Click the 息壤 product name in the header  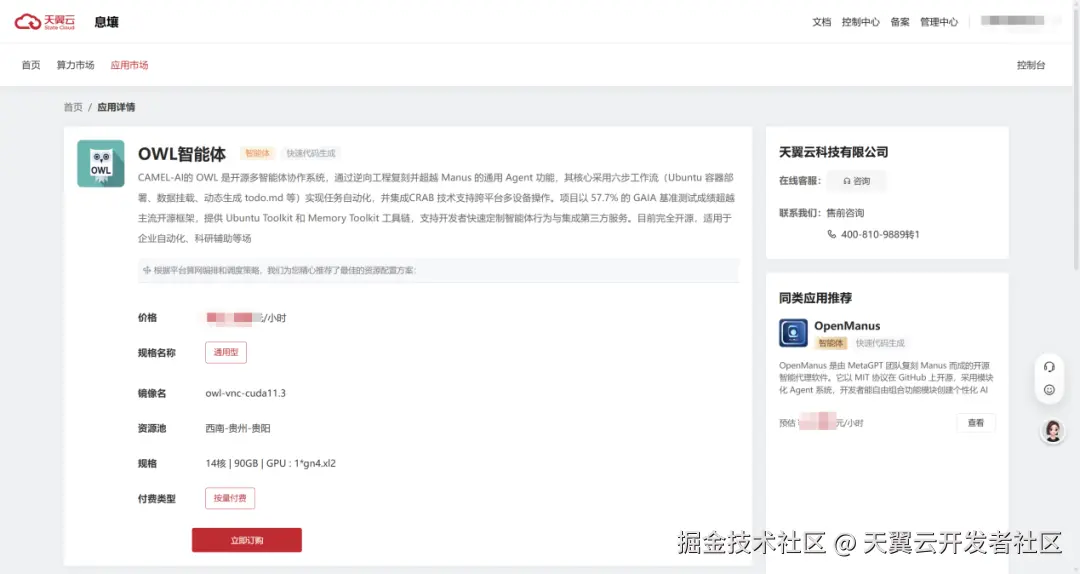coord(107,22)
